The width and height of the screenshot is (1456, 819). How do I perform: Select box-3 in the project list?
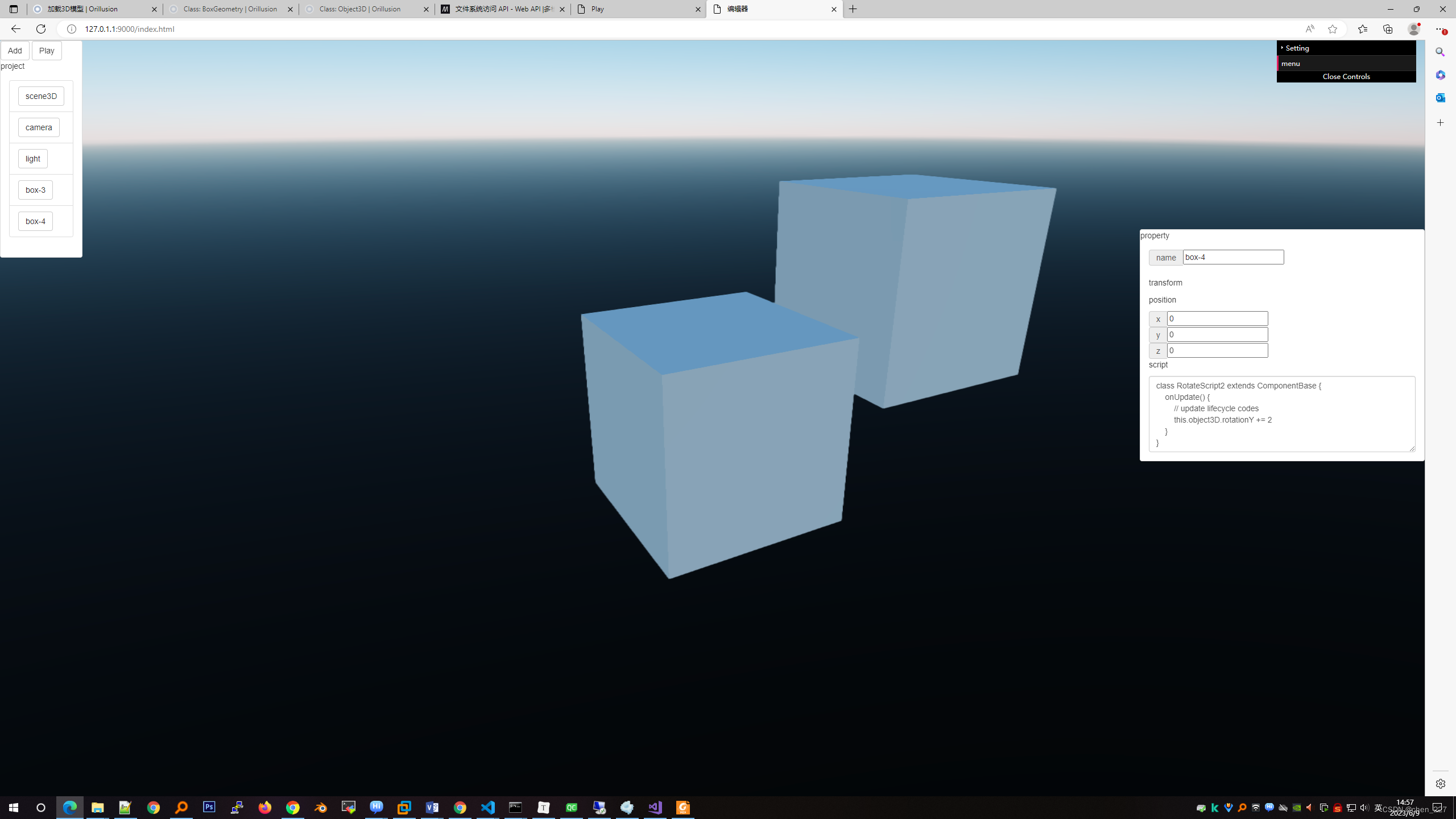(35, 190)
